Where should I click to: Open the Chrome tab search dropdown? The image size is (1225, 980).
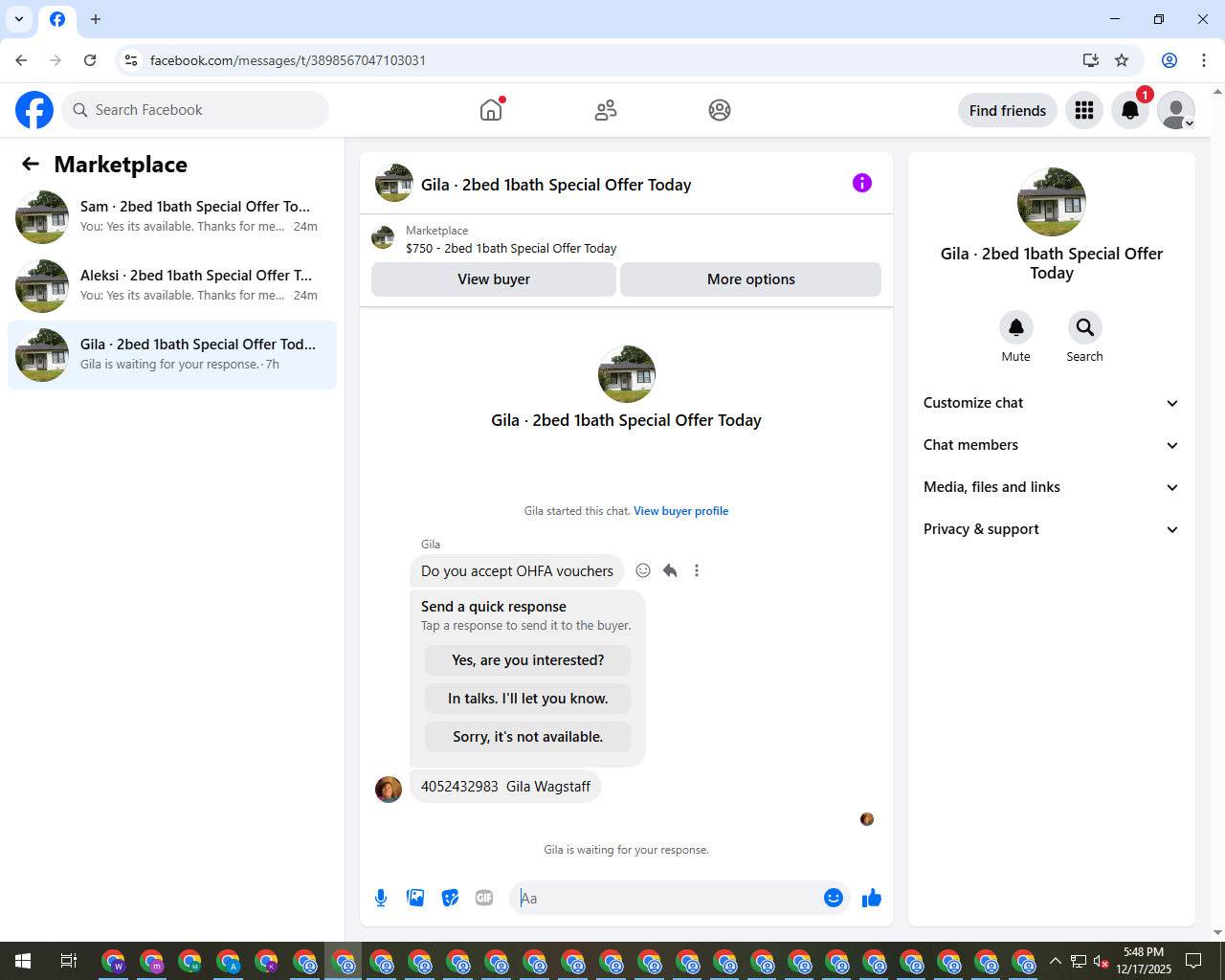(x=18, y=19)
